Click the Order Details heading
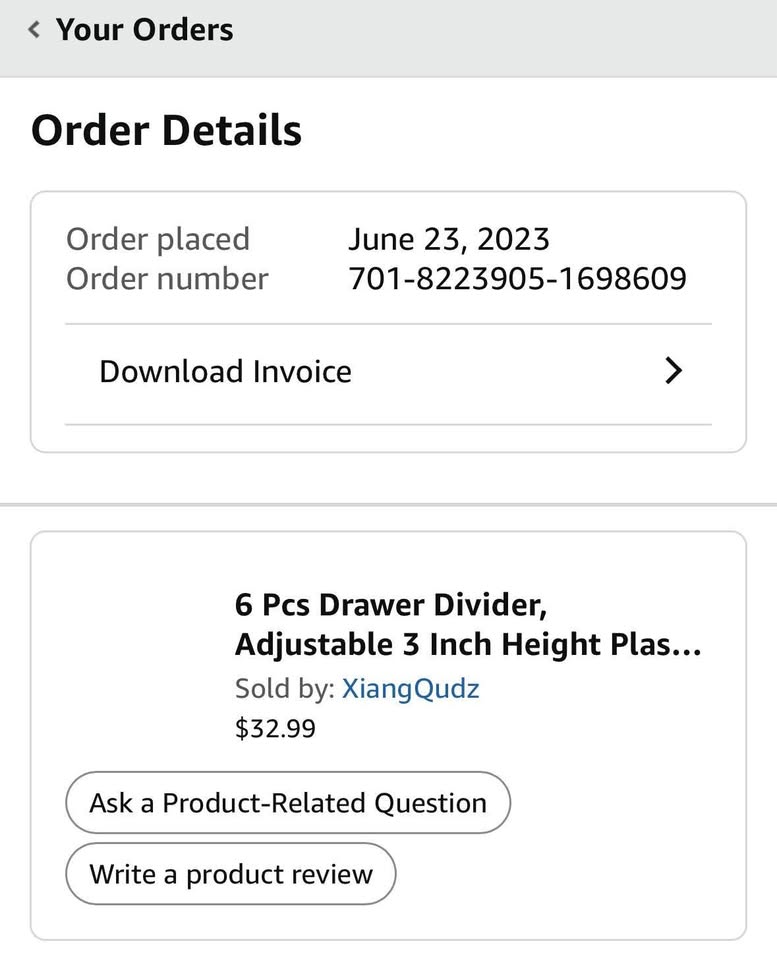777x960 pixels. click(166, 131)
